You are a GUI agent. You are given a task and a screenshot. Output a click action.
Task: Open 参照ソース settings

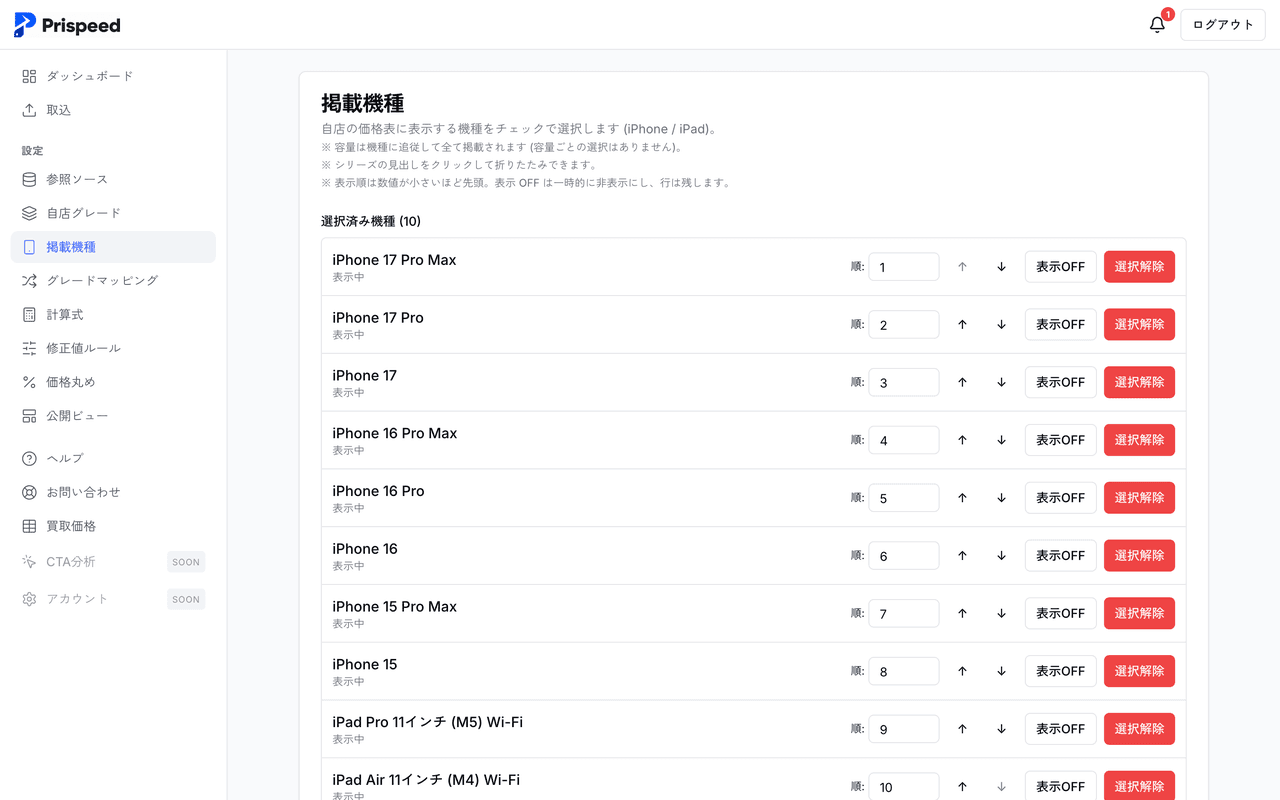[x=113, y=179]
